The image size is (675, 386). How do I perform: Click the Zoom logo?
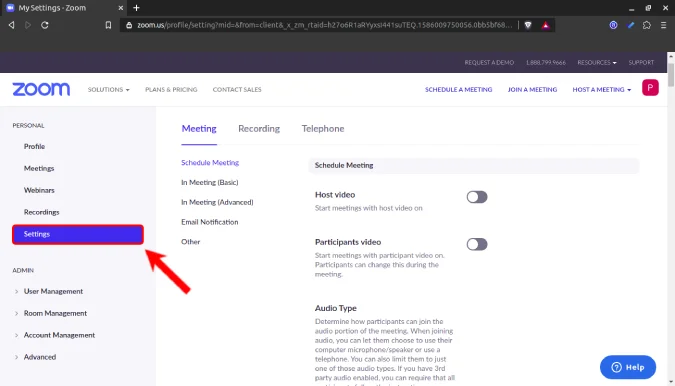pyautogui.click(x=41, y=89)
